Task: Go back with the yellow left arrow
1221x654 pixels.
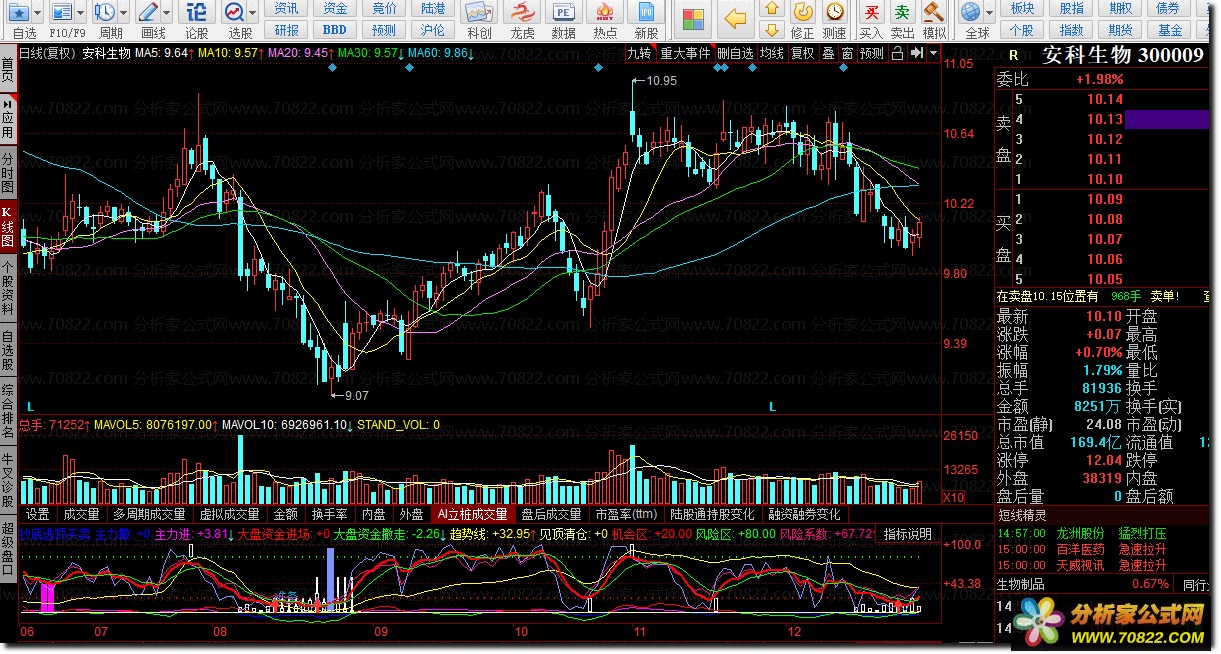Action: (x=735, y=17)
